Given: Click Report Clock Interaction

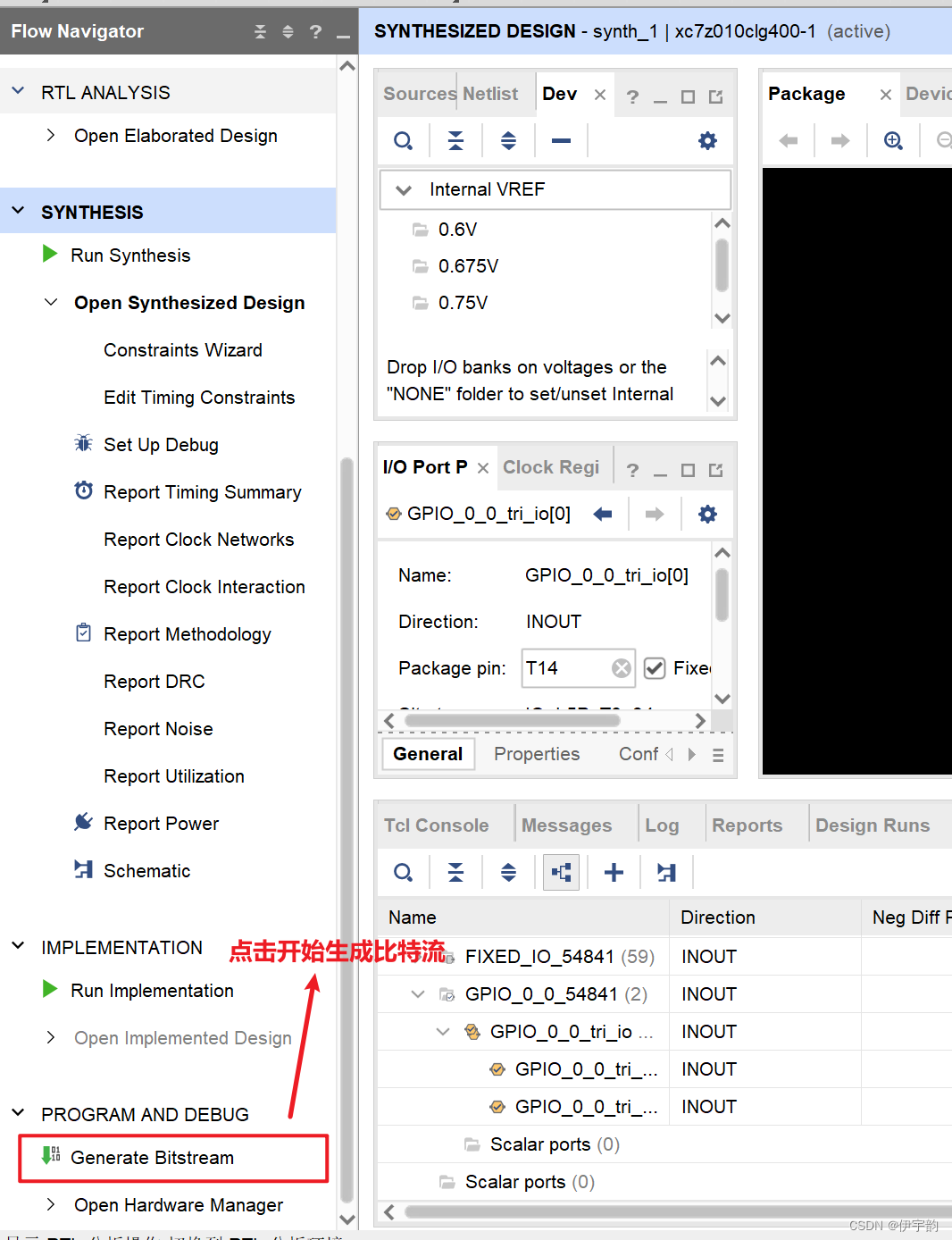Looking at the screenshot, I should pyautogui.click(x=205, y=587).
